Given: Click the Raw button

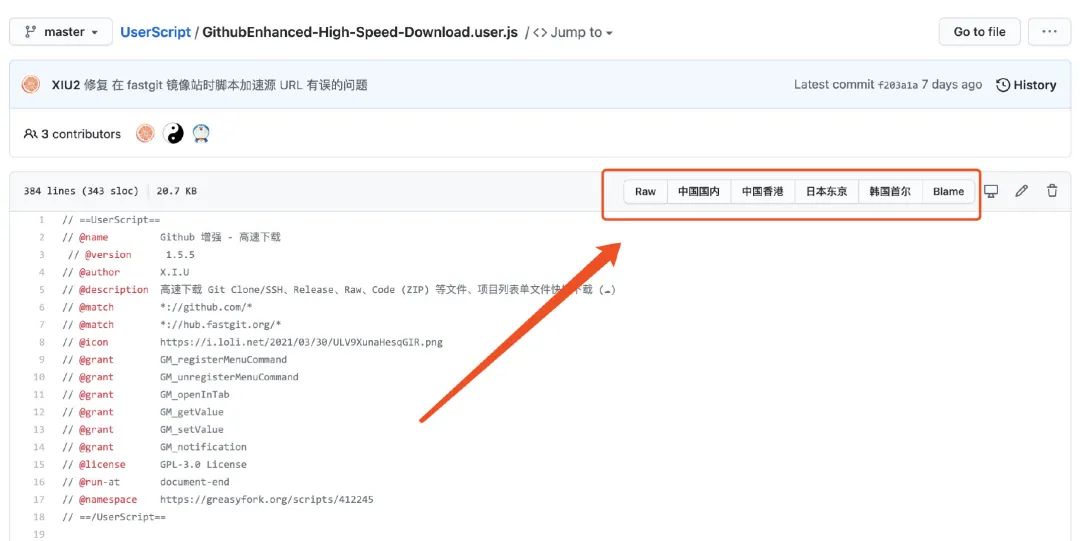Looking at the screenshot, I should click(x=645, y=192).
